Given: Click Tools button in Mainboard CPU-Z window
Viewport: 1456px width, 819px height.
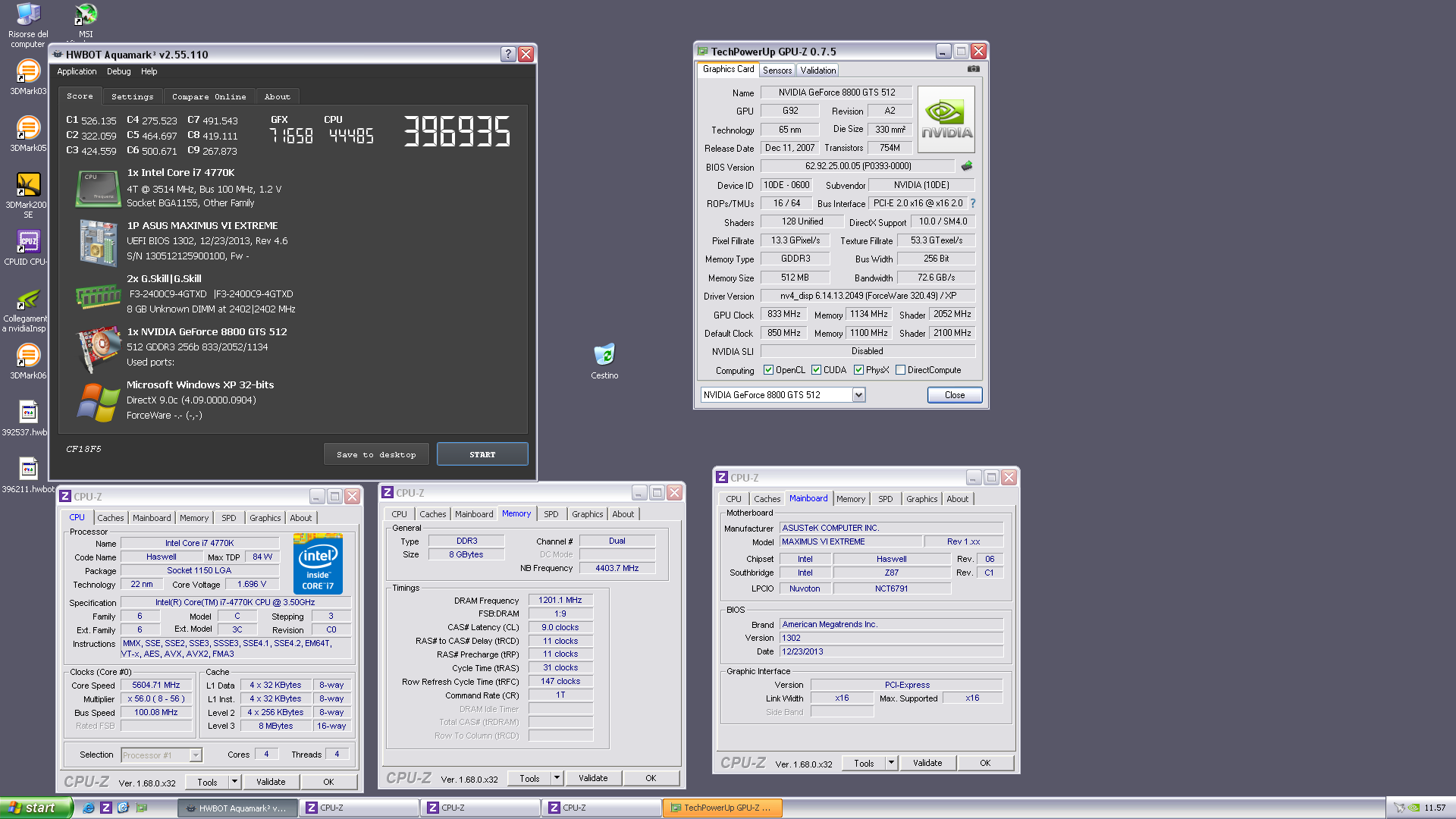Looking at the screenshot, I should coord(864,763).
